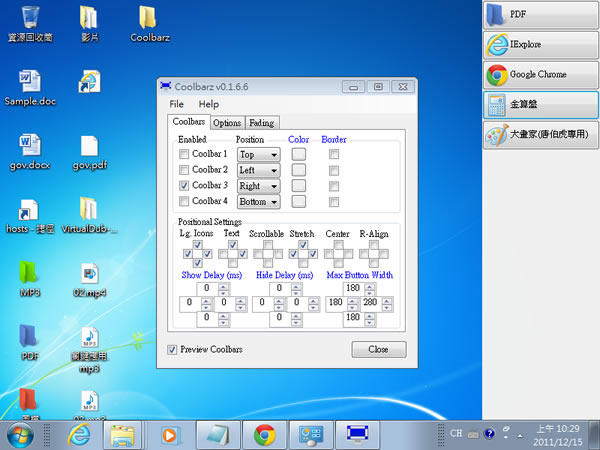The height and width of the screenshot is (450, 600).
Task: Open PDF shortcut in the Coolbar
Action: click(540, 15)
